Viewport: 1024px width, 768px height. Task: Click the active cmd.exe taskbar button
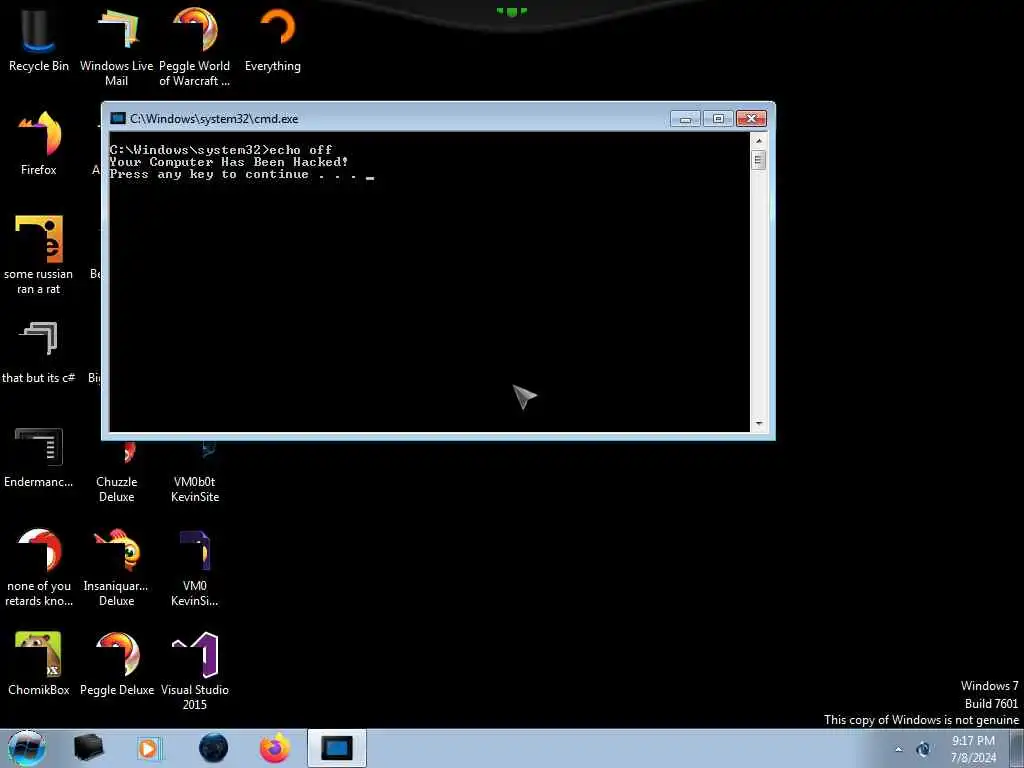pyautogui.click(x=337, y=748)
